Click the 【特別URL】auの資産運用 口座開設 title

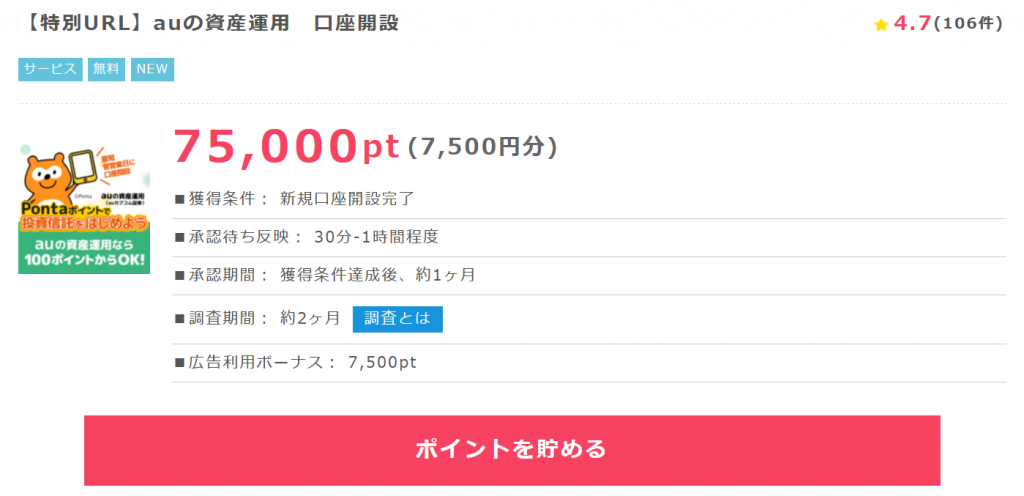(209, 23)
